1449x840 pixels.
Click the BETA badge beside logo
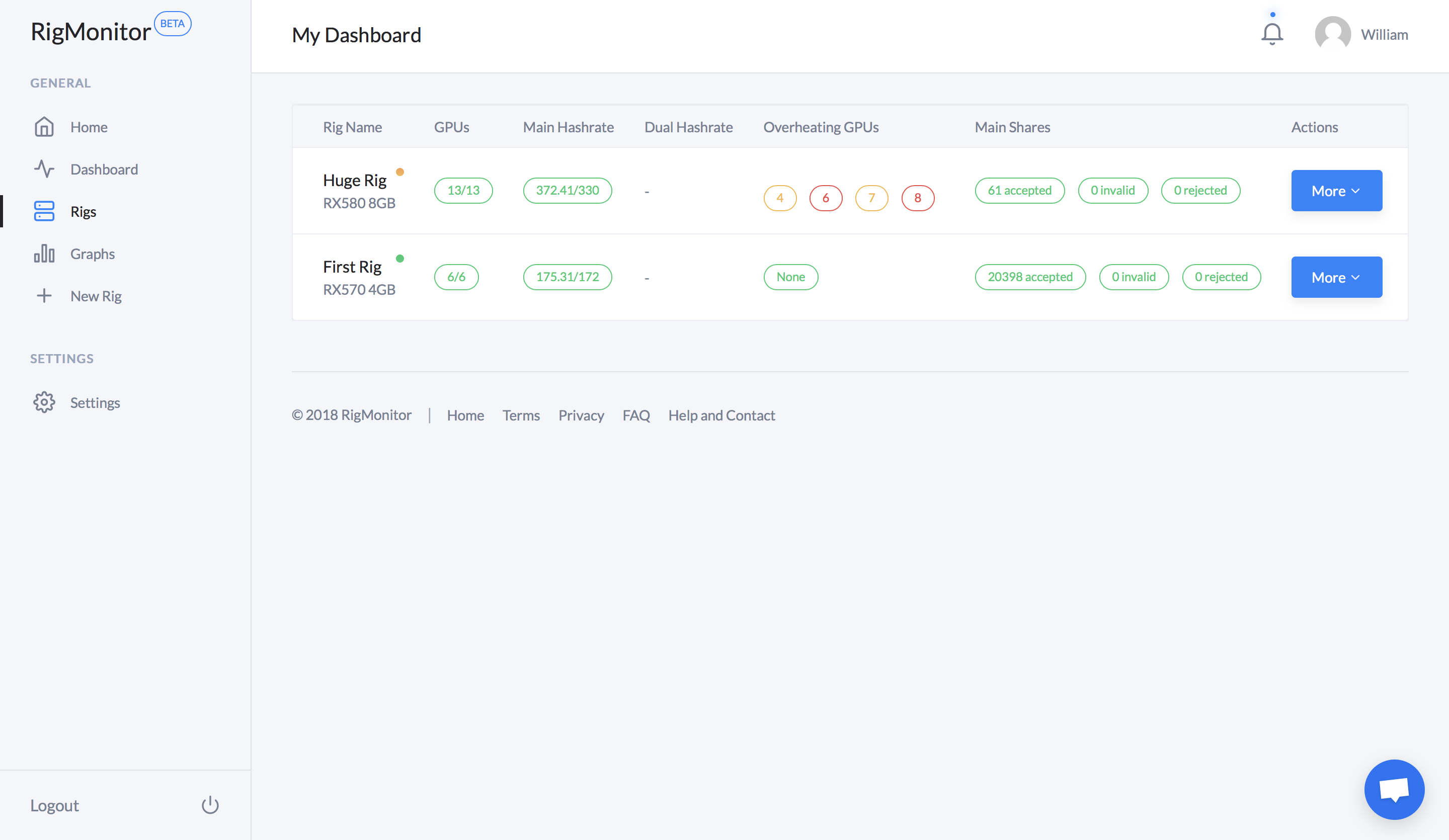(x=173, y=24)
